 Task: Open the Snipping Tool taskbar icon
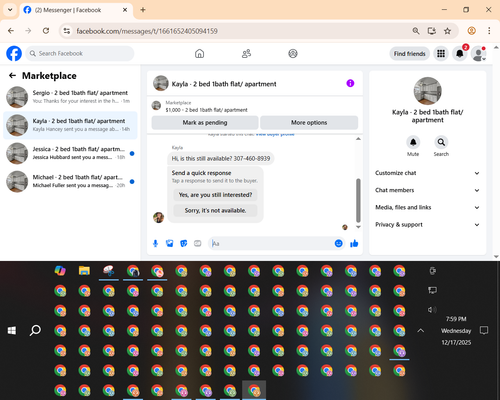(109, 271)
